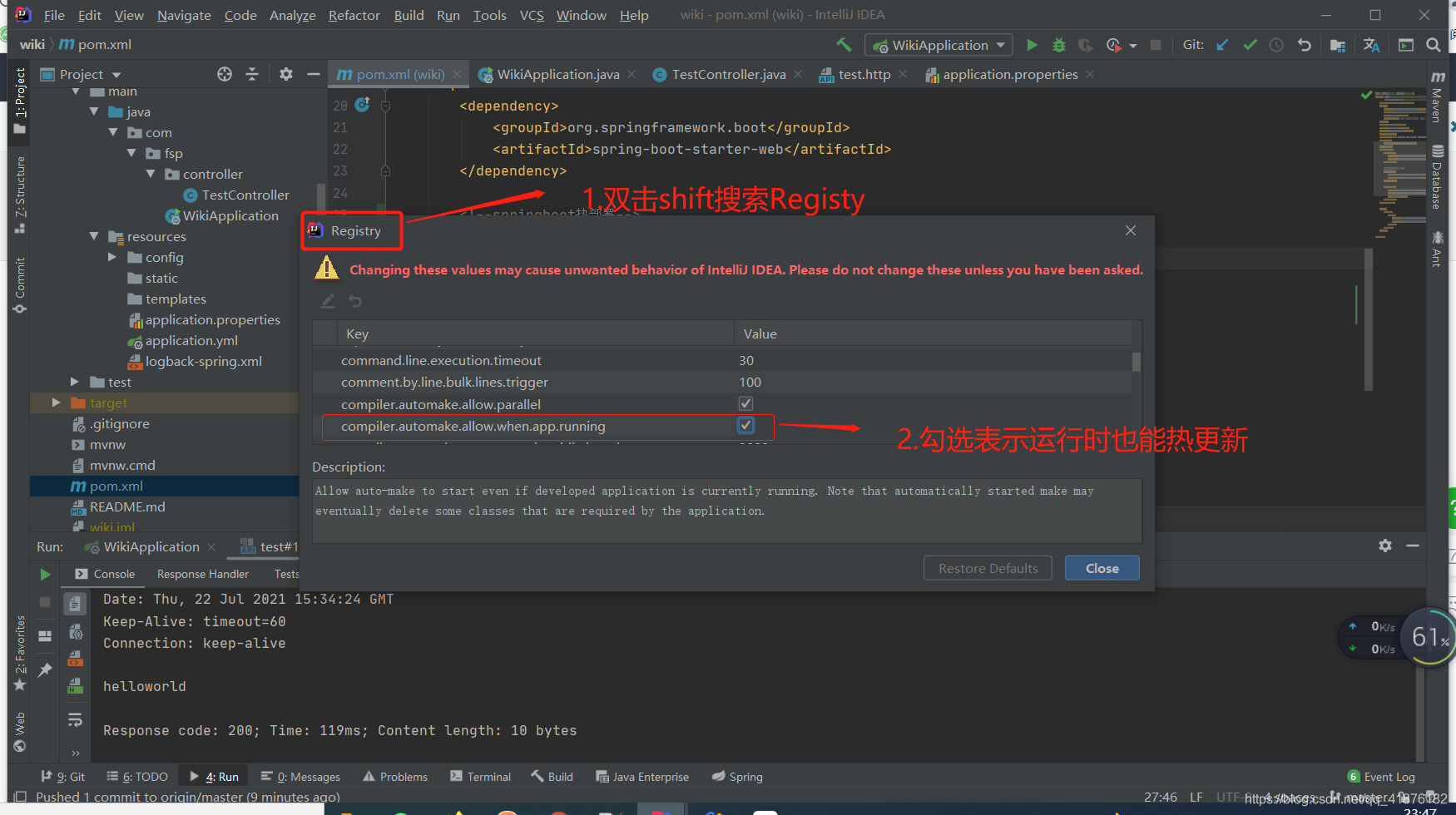Close the pom.xml editor tab

[x=457, y=74]
